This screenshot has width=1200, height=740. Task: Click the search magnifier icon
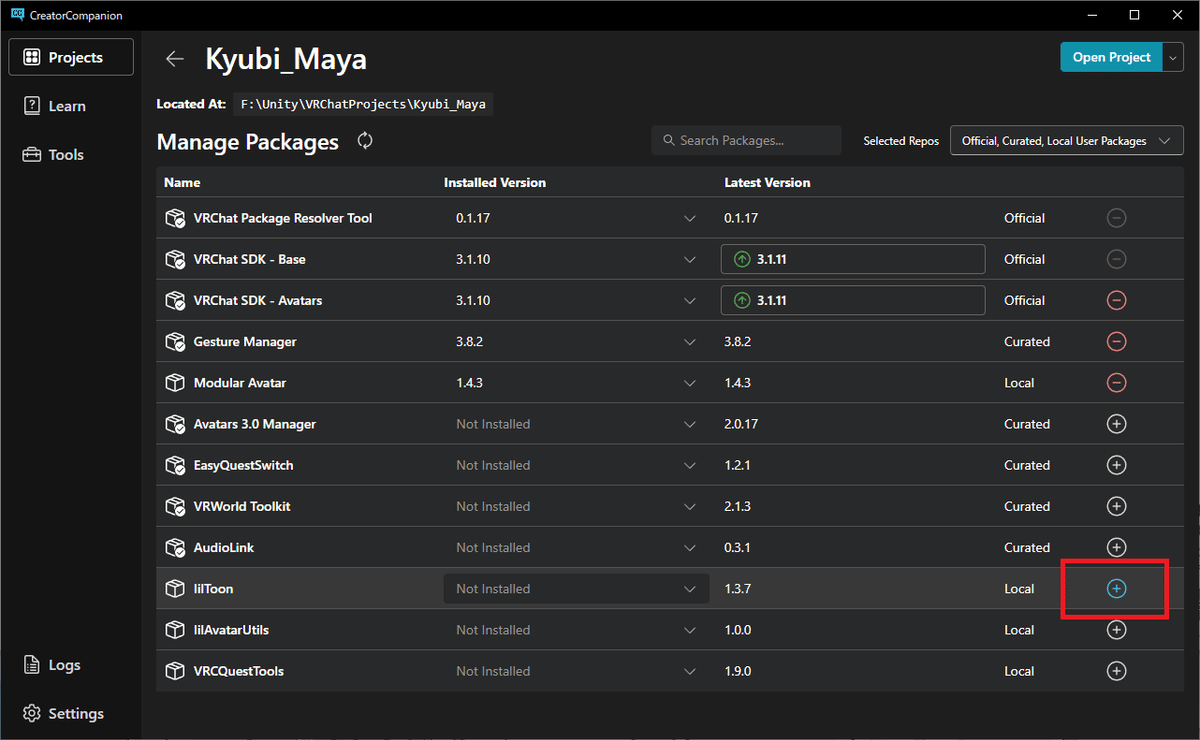(668, 141)
